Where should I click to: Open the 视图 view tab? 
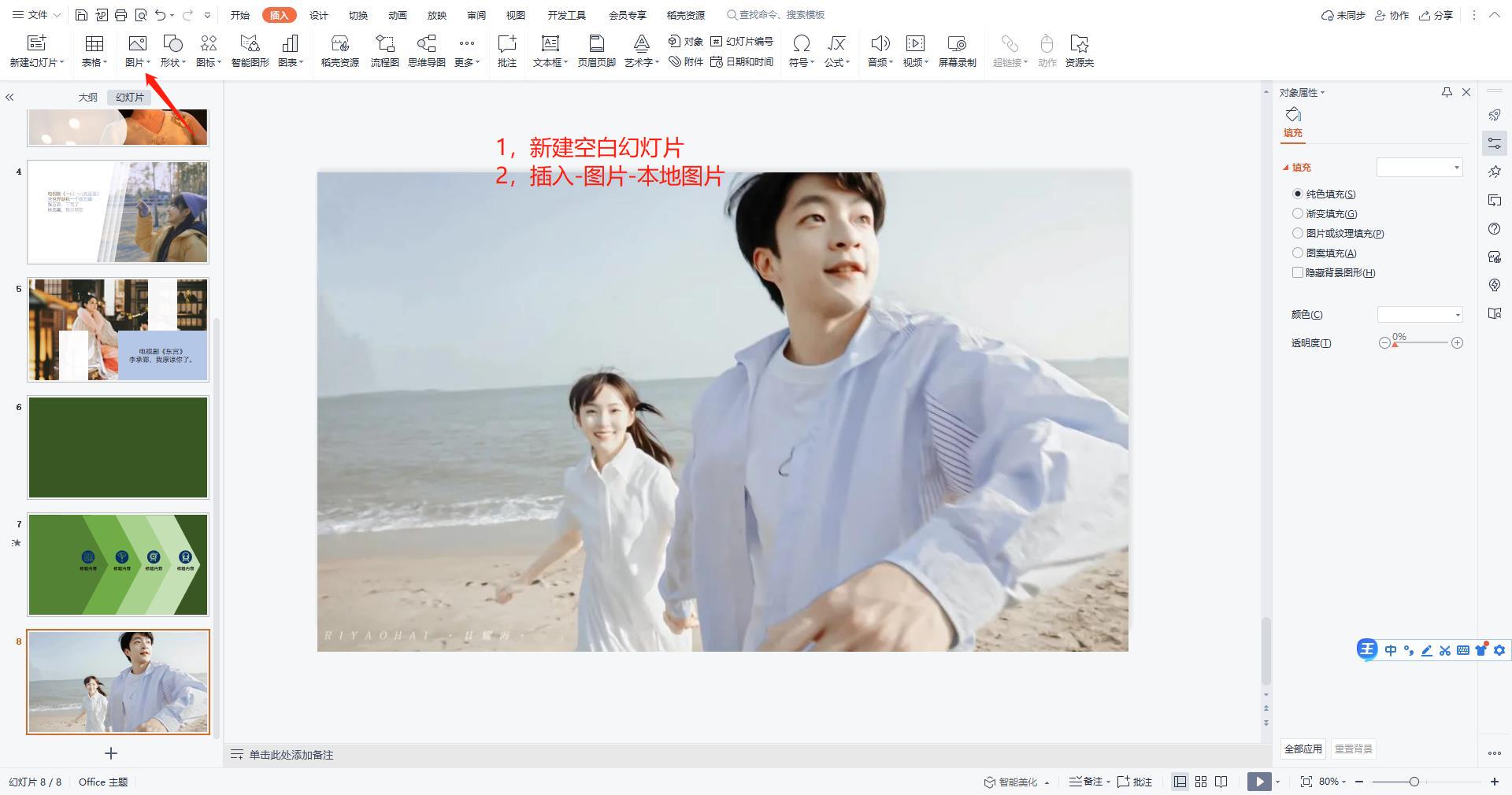click(516, 15)
